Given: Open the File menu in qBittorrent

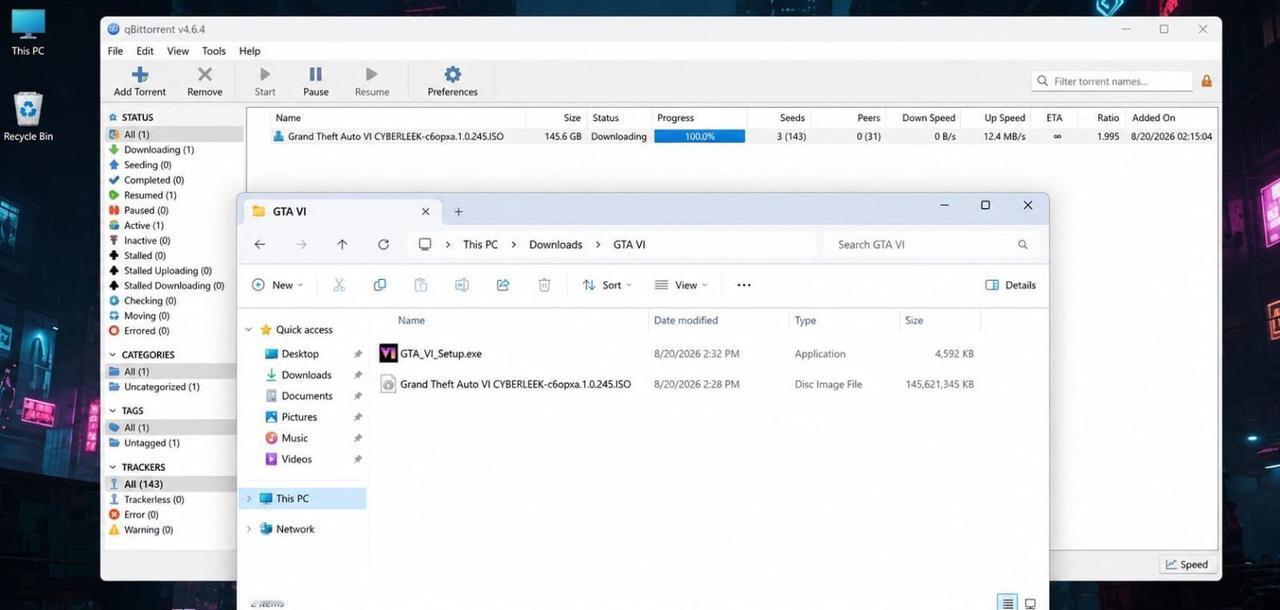Looking at the screenshot, I should point(115,51).
